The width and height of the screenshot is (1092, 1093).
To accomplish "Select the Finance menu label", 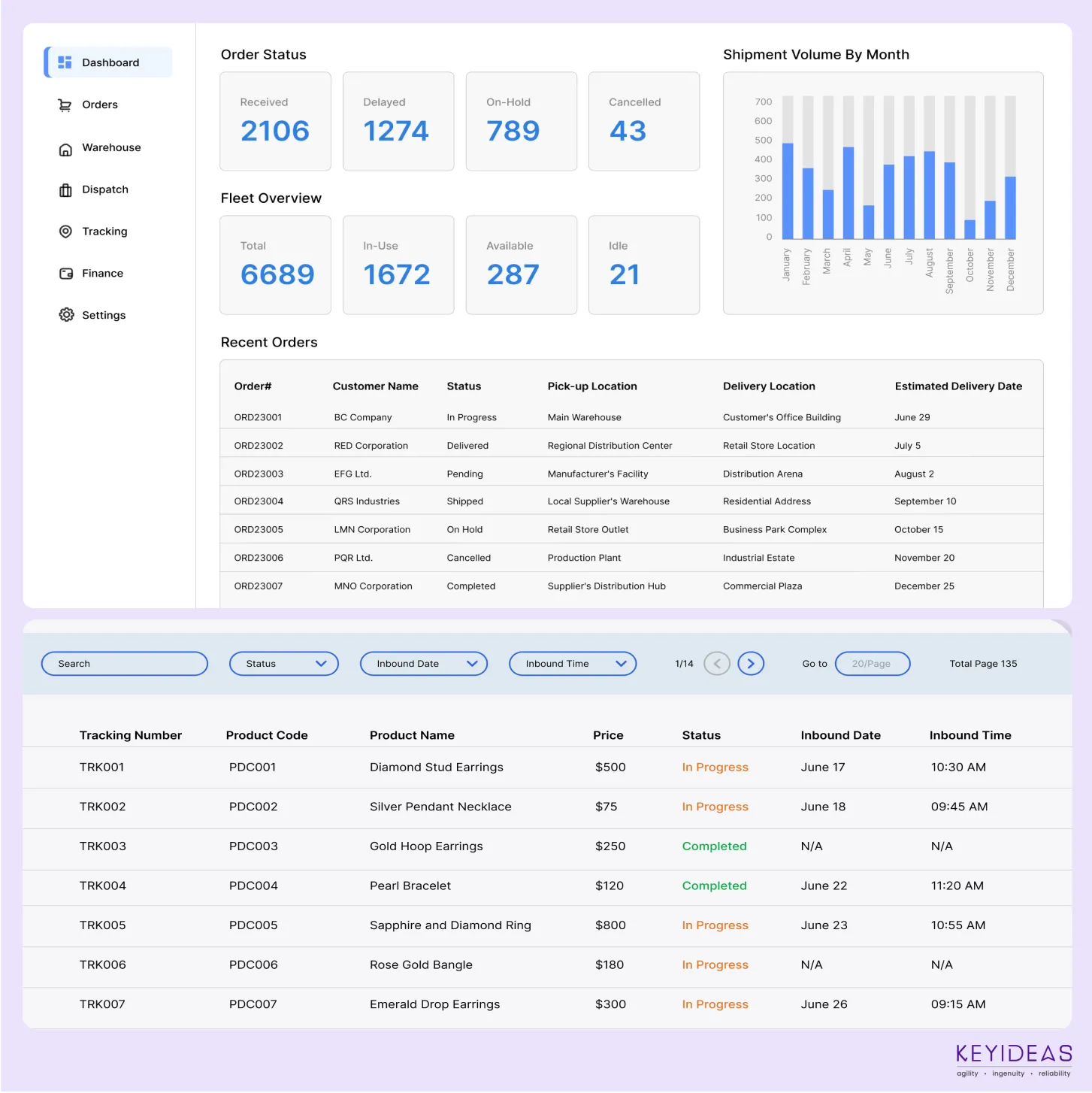I will (102, 274).
